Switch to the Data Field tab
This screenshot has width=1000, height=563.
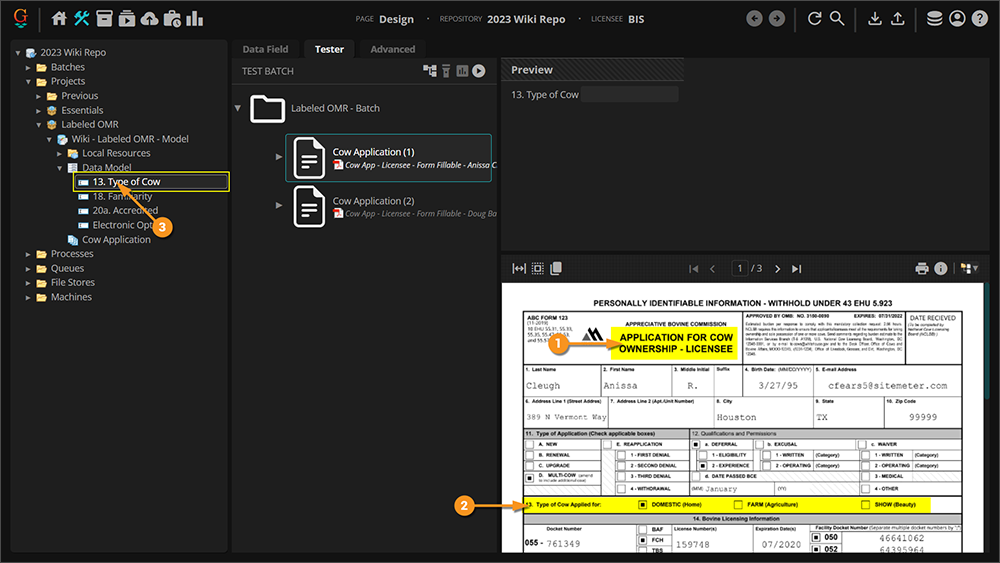click(x=265, y=49)
